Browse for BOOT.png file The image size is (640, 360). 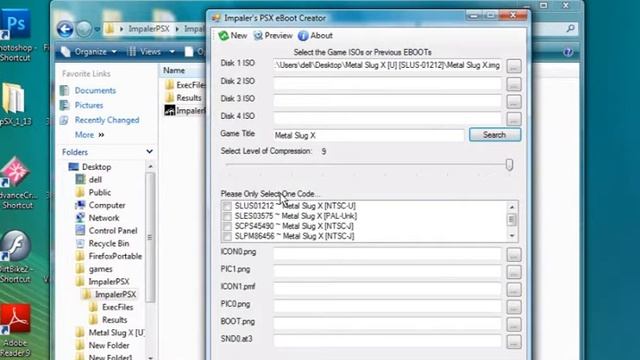(514, 324)
